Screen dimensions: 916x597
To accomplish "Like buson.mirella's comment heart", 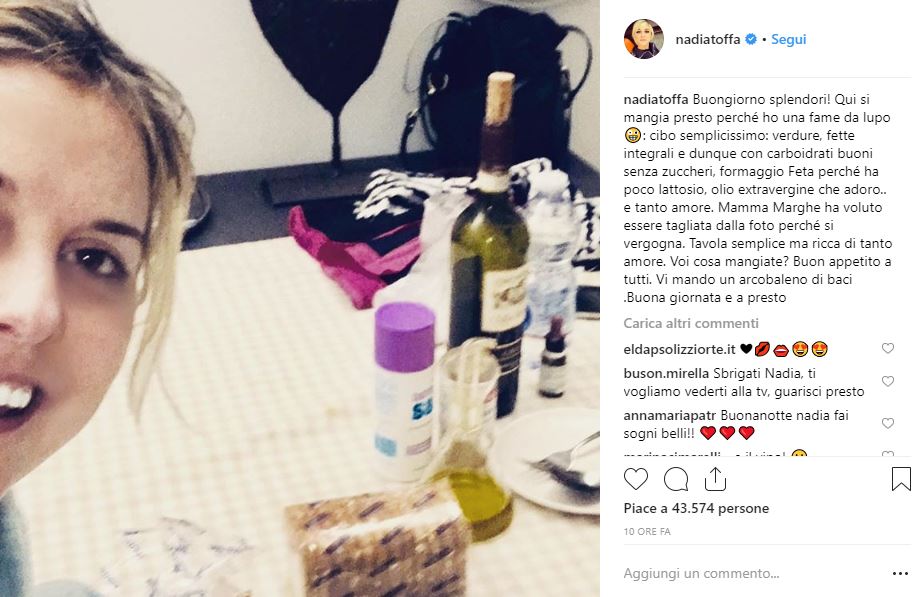I will click(x=887, y=381).
